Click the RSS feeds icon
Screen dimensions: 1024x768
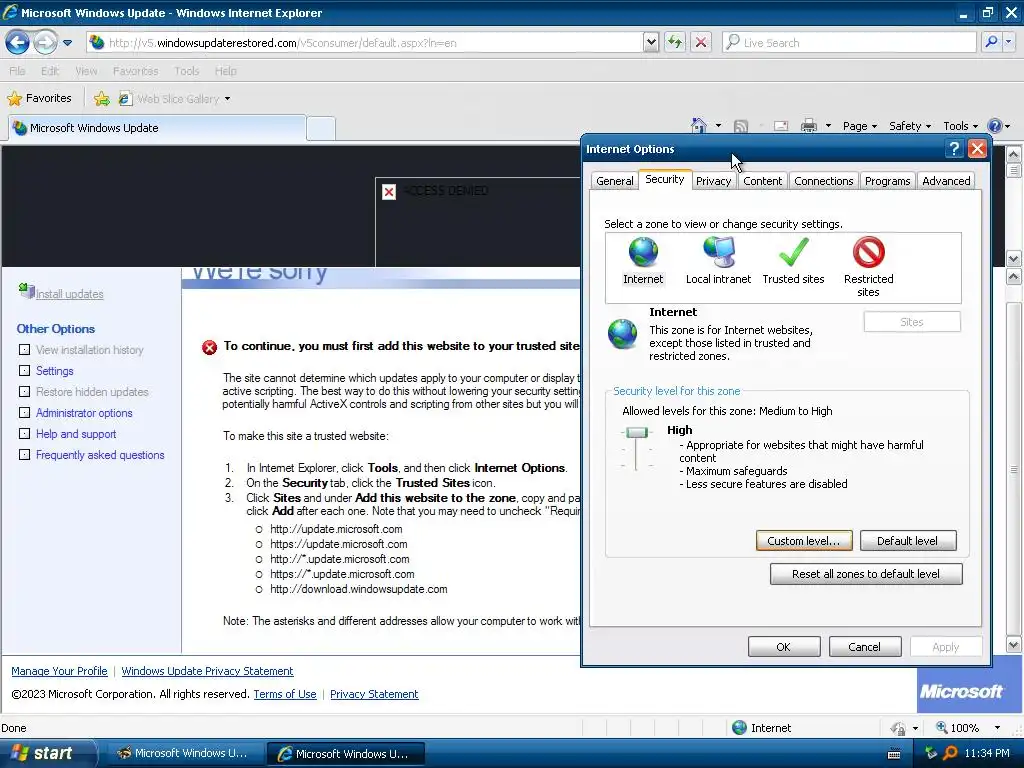point(741,126)
